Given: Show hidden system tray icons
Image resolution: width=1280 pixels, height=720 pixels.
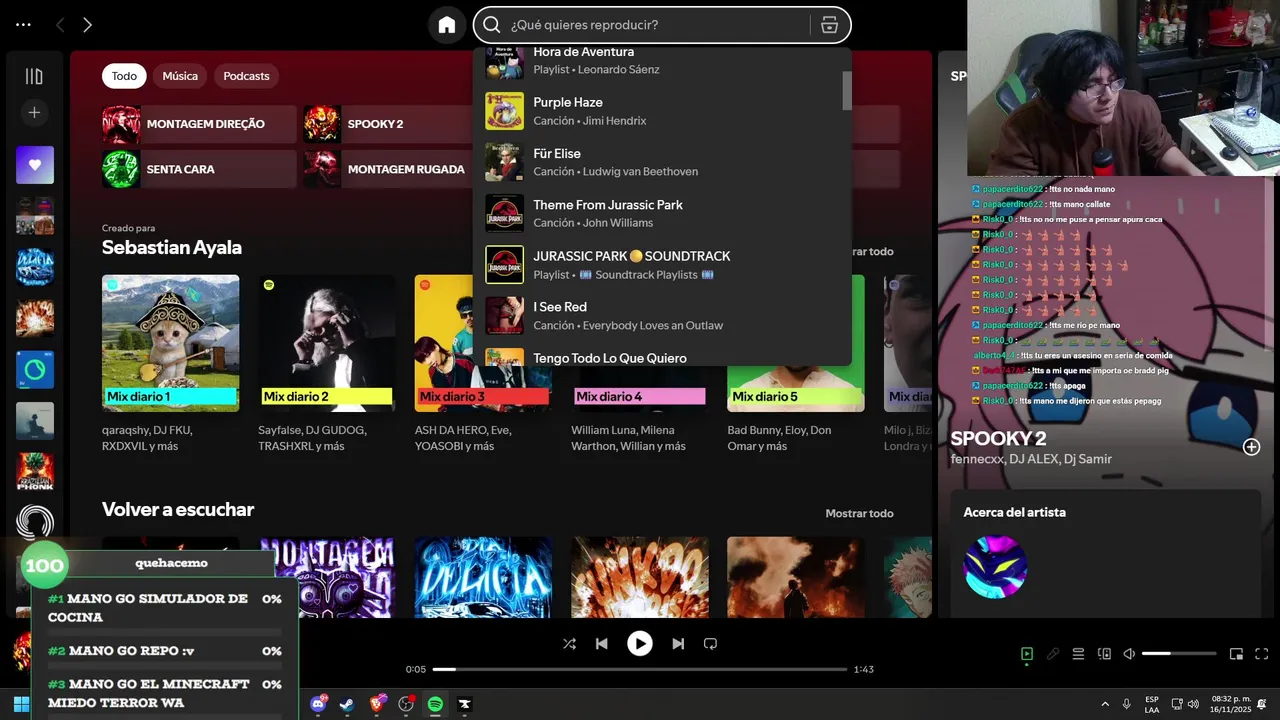Looking at the screenshot, I should point(1105,704).
